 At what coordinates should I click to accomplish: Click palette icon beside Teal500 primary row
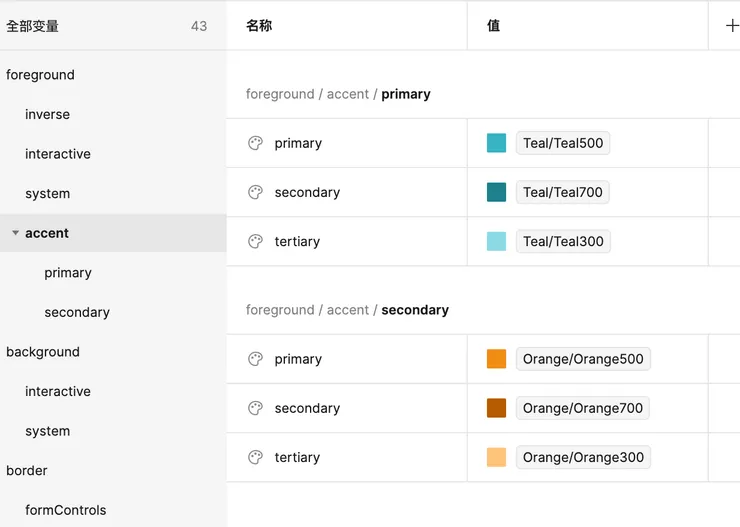tap(255, 143)
